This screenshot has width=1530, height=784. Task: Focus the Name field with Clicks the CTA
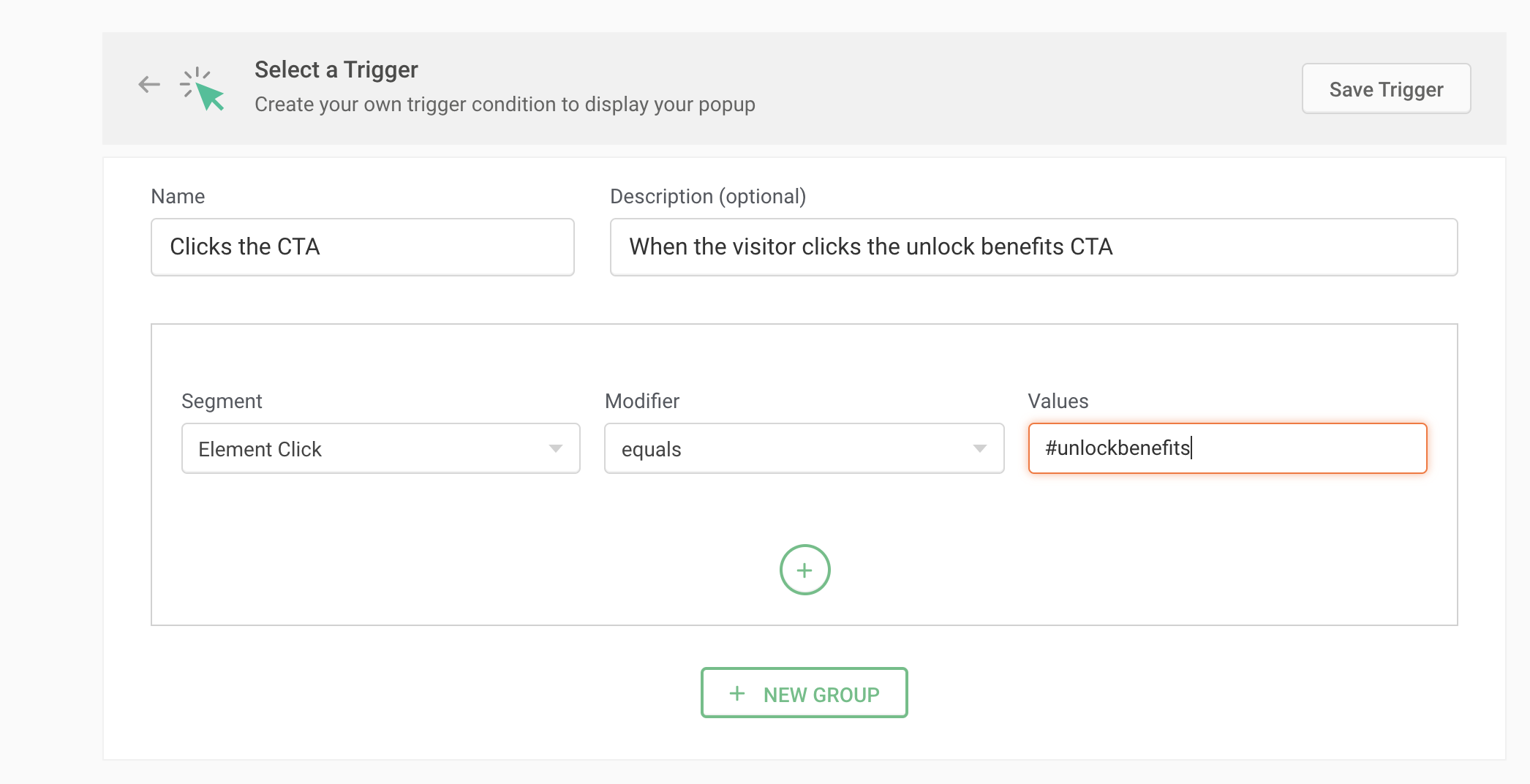click(362, 247)
